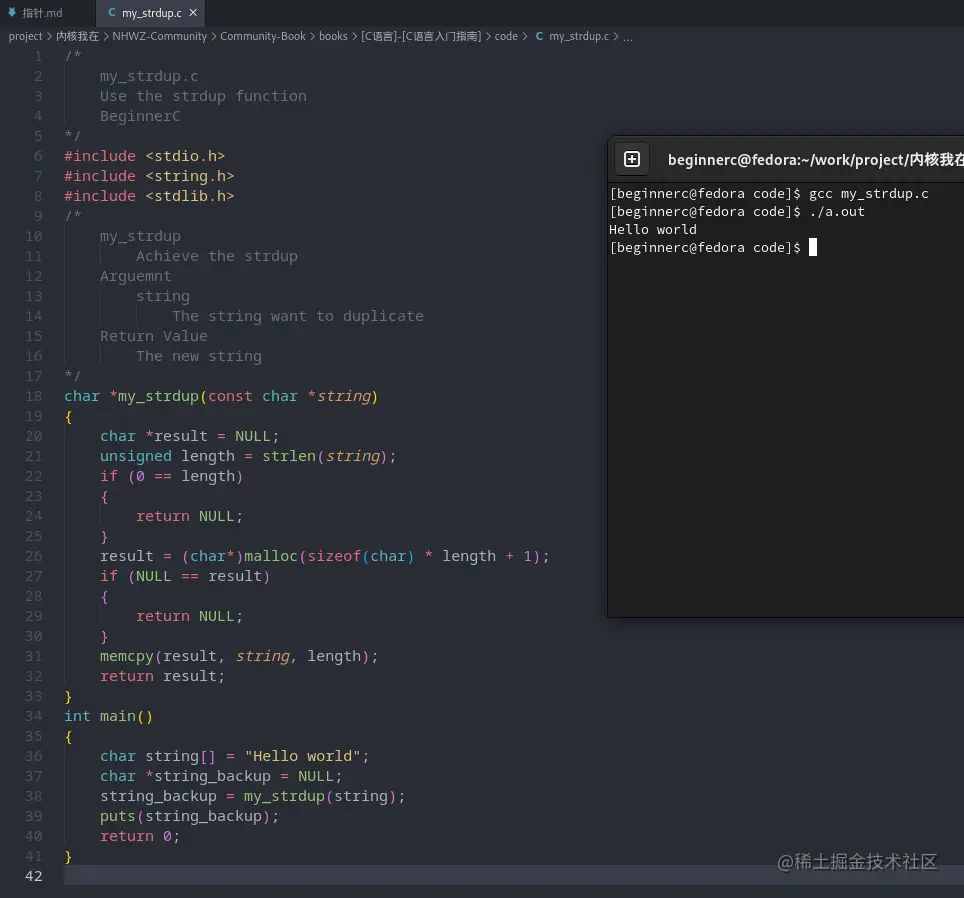
Task: Click 'The string want to duplicate' comment
Action: (298, 316)
